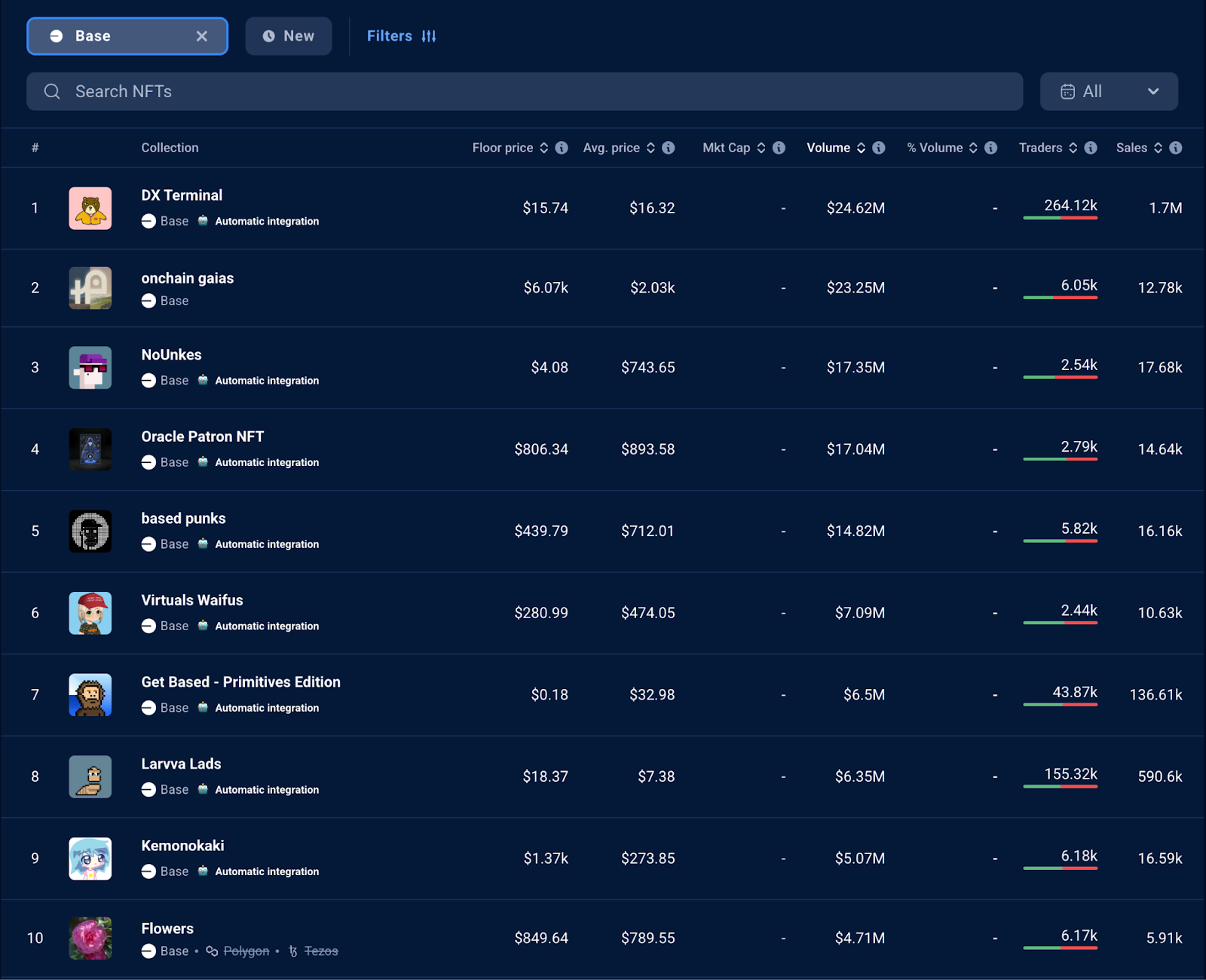Click the info icon beside Floor price
The image size is (1206, 980).
pyautogui.click(x=562, y=148)
